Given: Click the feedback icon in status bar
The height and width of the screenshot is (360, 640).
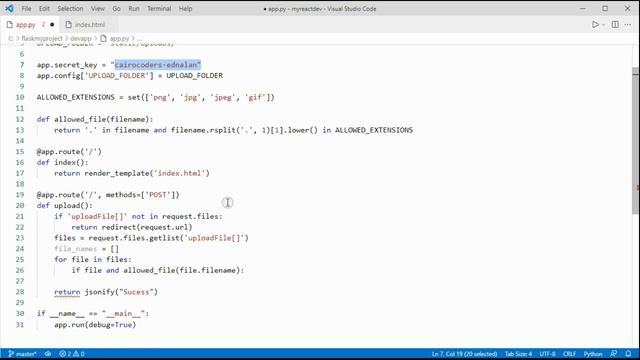Looking at the screenshot, I should coord(613,354).
